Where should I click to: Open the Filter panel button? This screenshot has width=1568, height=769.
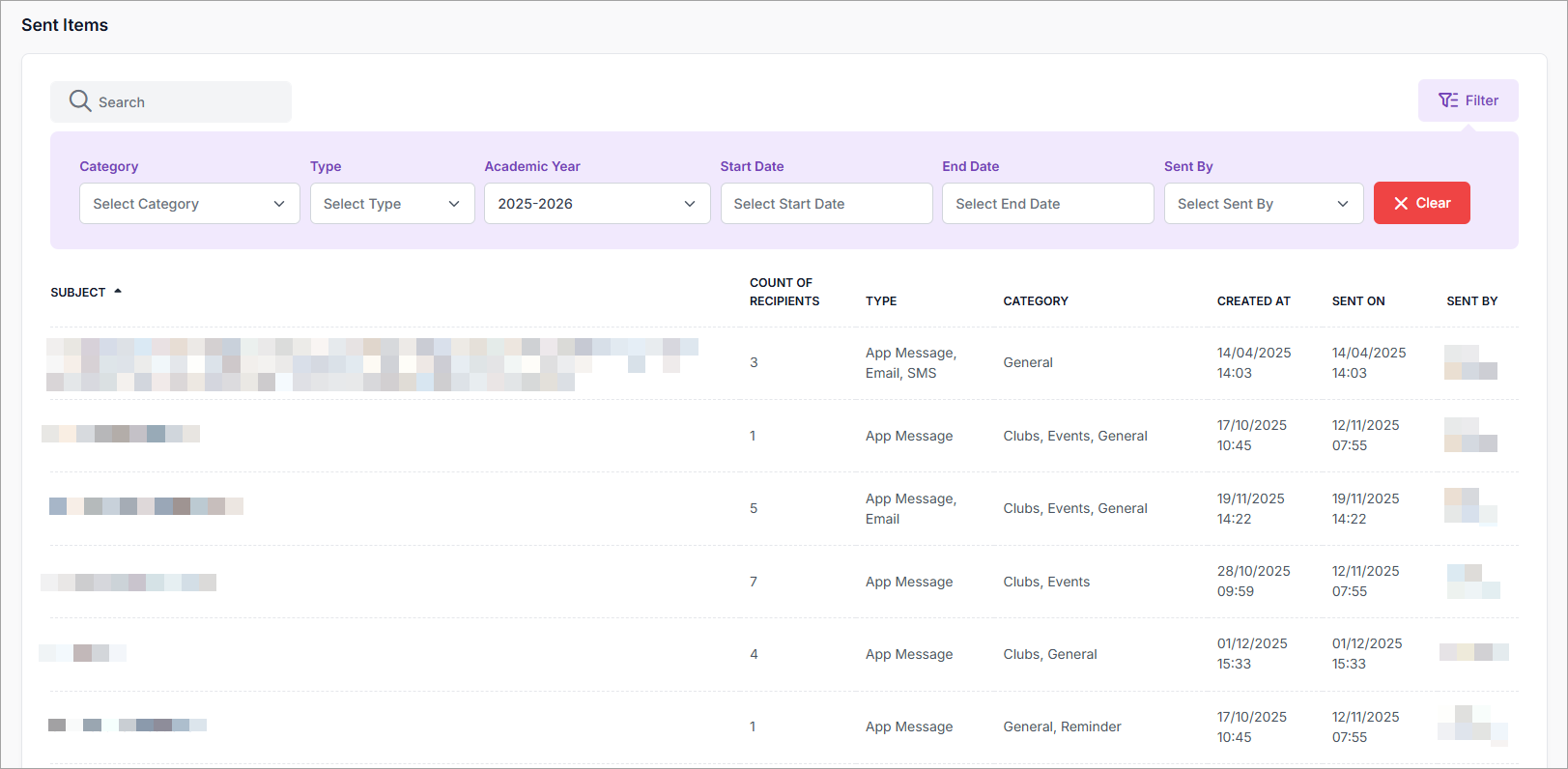click(1468, 100)
